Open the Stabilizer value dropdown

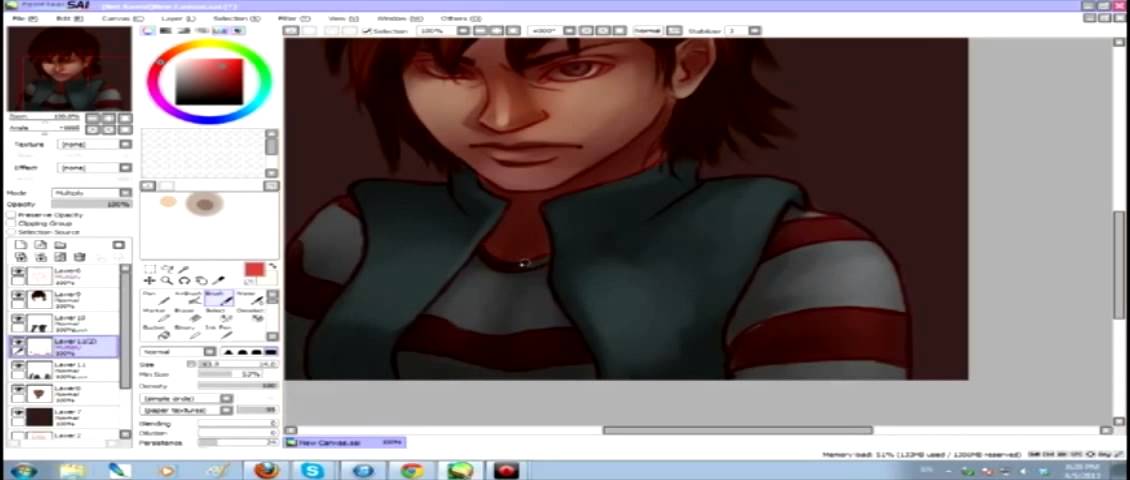pos(754,31)
